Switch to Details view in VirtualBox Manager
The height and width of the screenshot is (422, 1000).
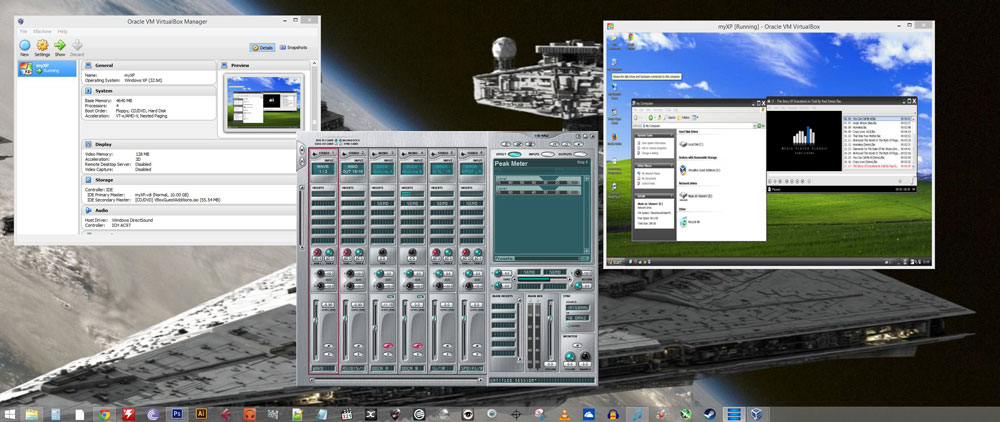(x=262, y=47)
